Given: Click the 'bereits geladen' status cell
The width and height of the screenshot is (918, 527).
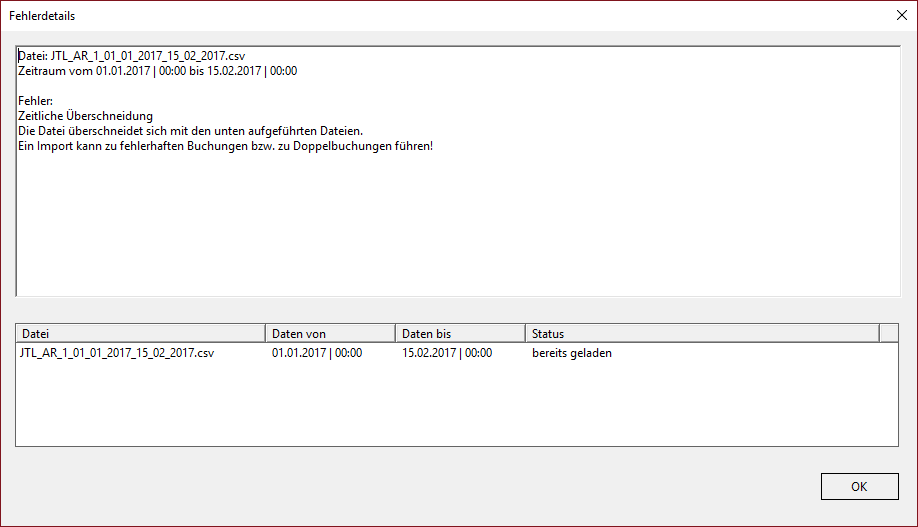Looking at the screenshot, I should tap(571, 353).
